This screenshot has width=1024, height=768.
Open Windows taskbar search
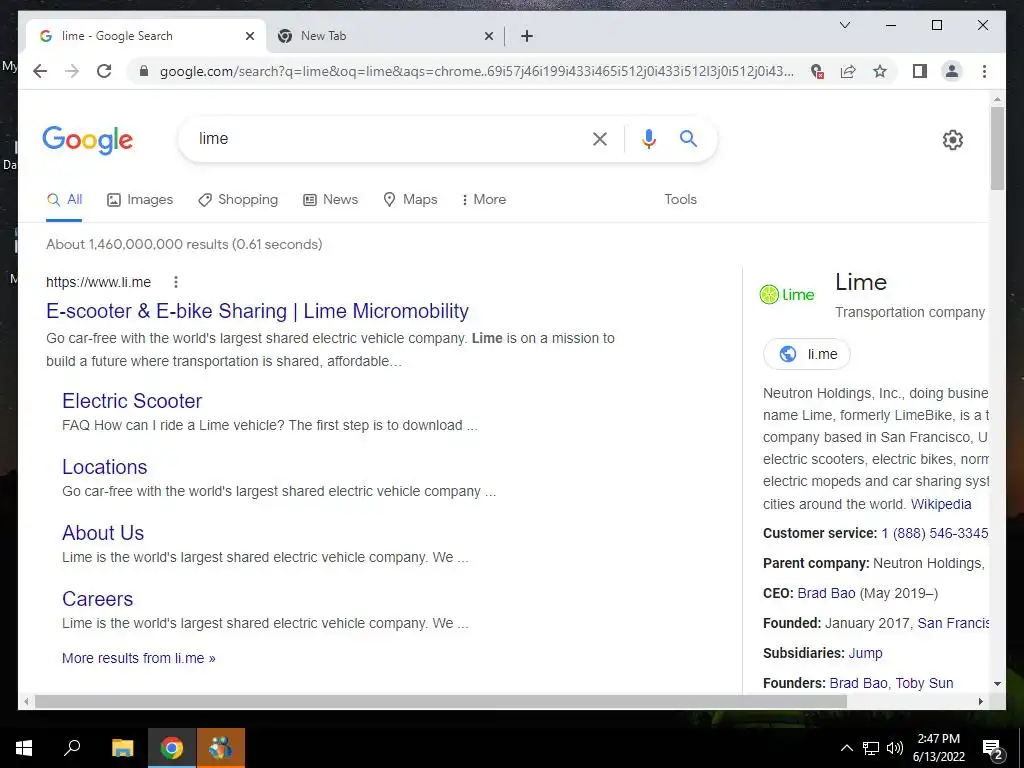coord(72,748)
